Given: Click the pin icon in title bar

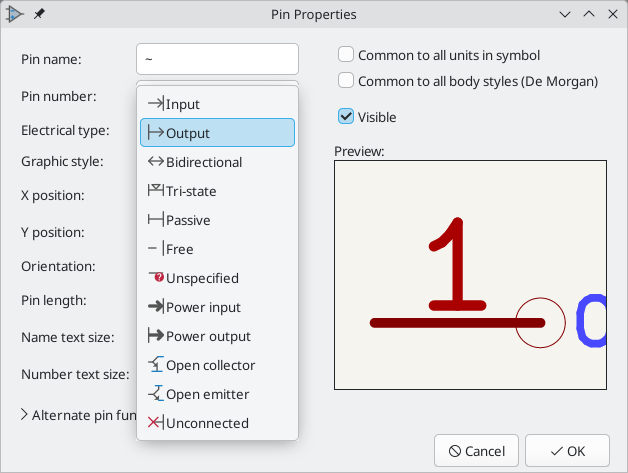Looking at the screenshot, I should (39, 15).
